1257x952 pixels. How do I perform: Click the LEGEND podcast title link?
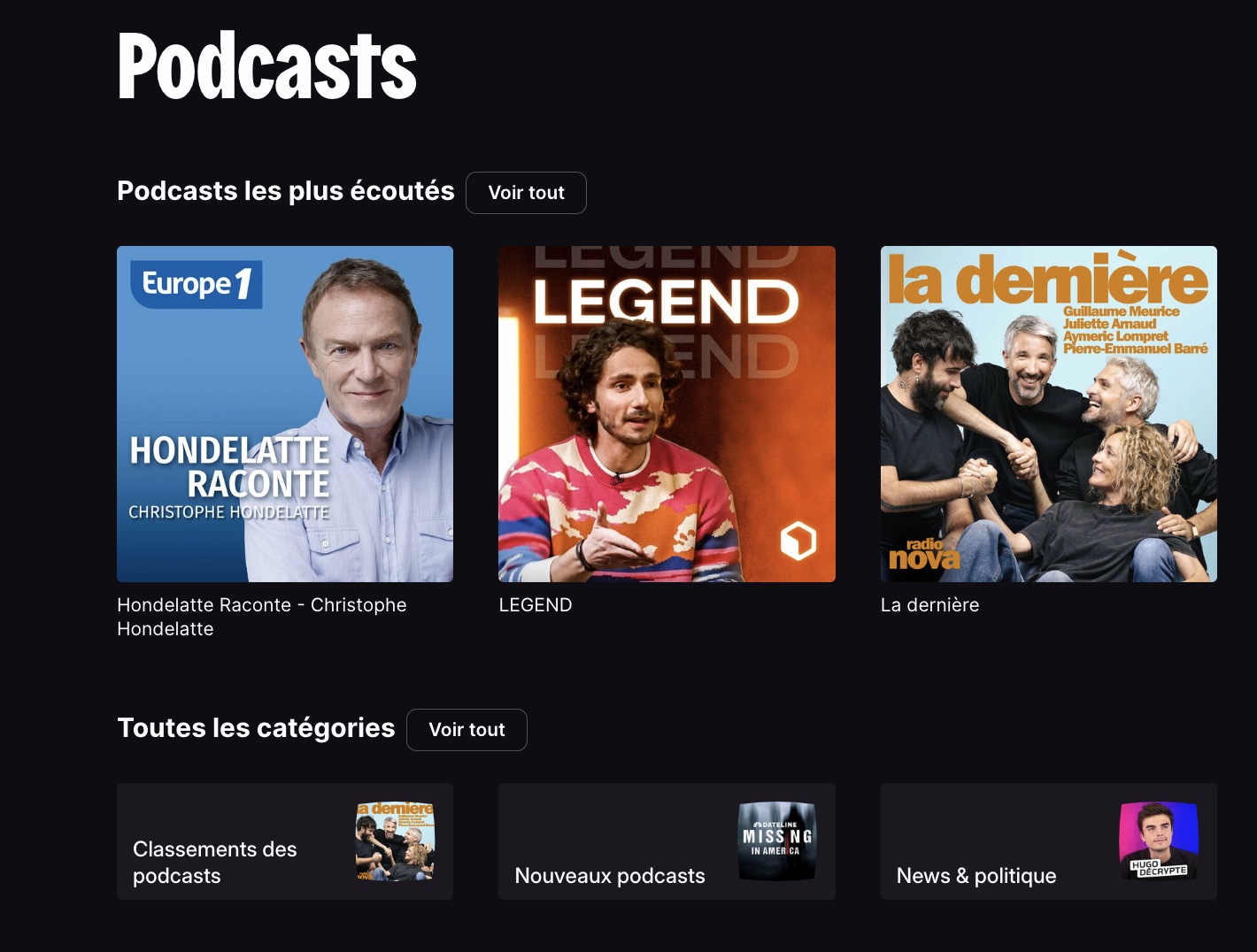pos(536,605)
